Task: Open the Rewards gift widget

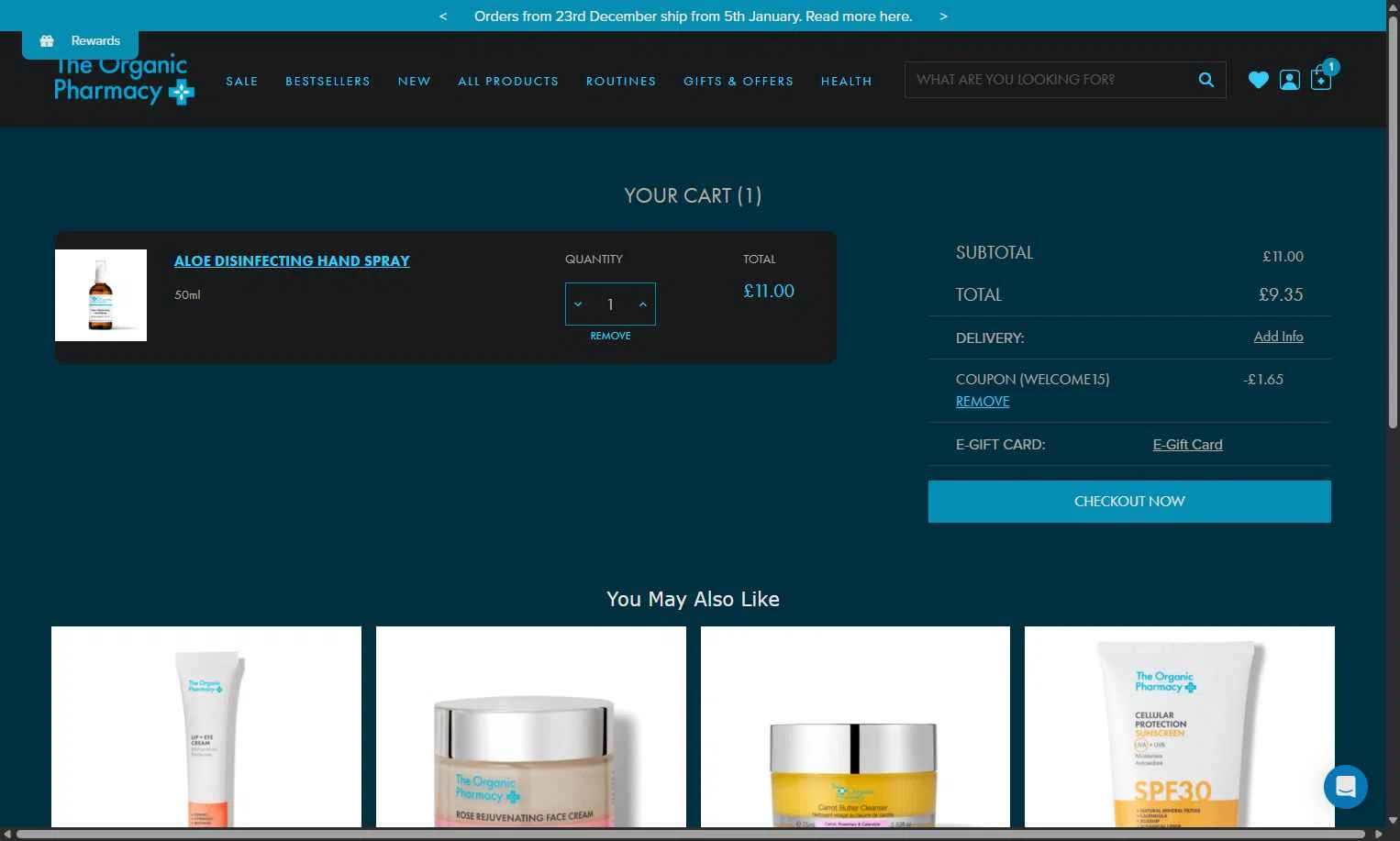Action: point(80,41)
